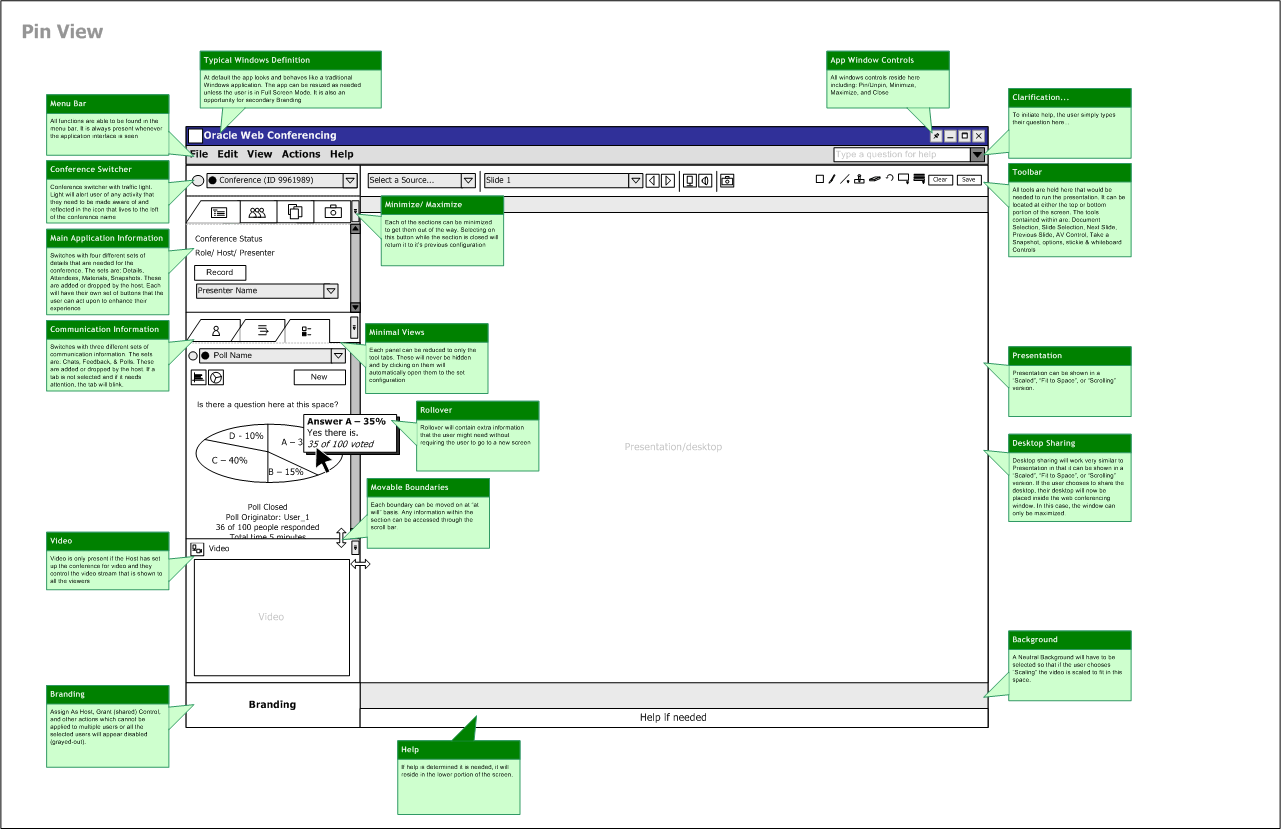This screenshot has width=1281, height=829.
Task: Click the New poll button
Action: click(319, 377)
